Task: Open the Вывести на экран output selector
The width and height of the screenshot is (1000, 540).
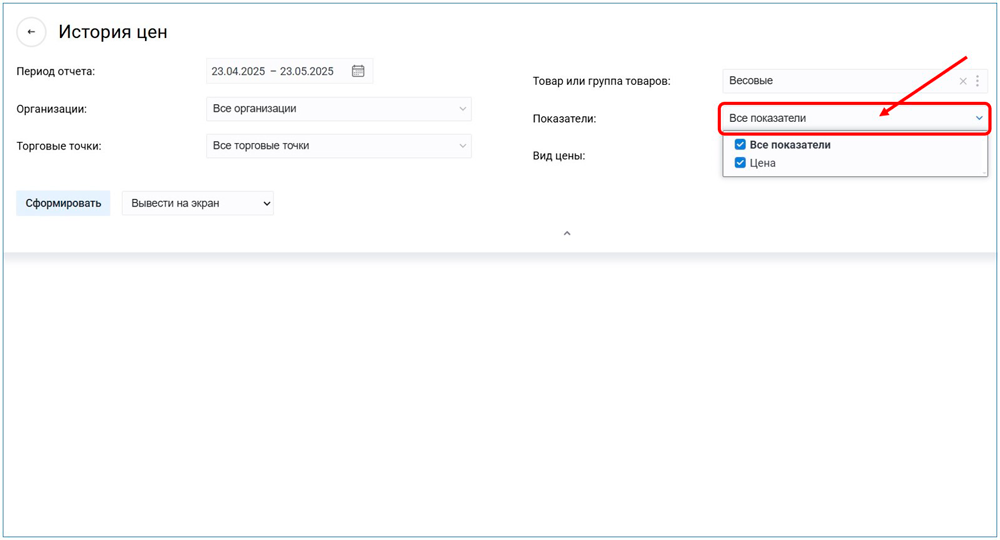Action: [197, 203]
